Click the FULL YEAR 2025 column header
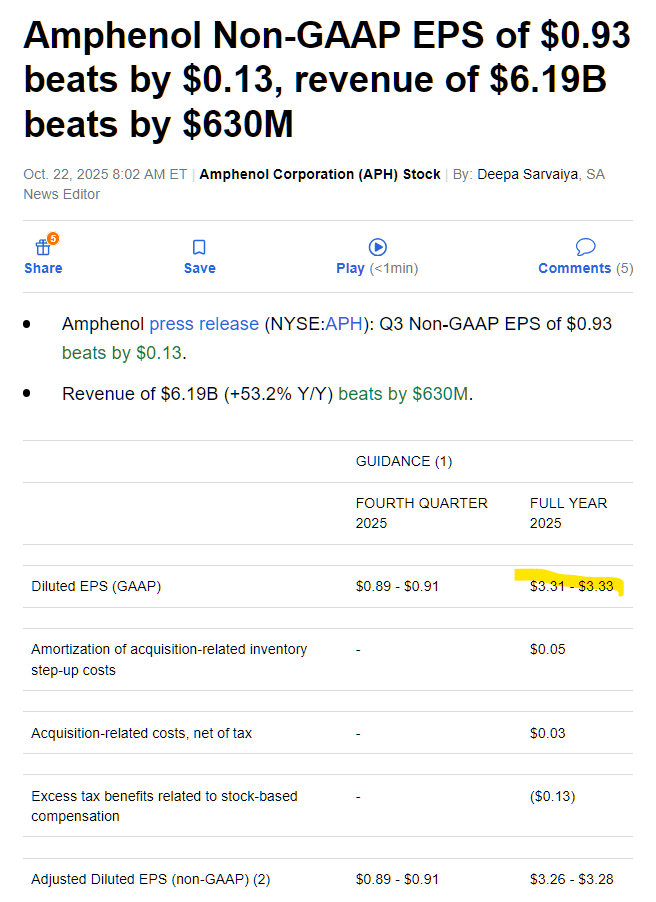 point(568,513)
